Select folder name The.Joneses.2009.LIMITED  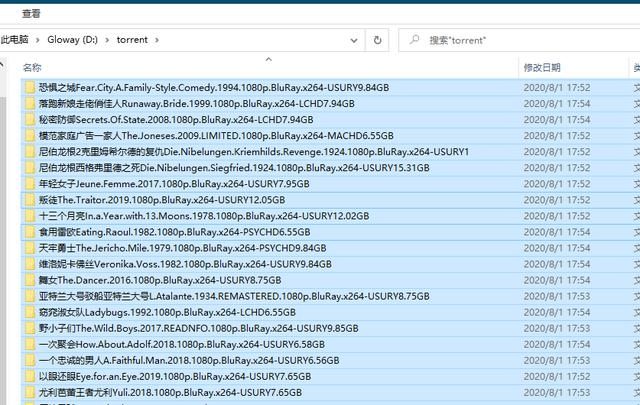coord(216,135)
